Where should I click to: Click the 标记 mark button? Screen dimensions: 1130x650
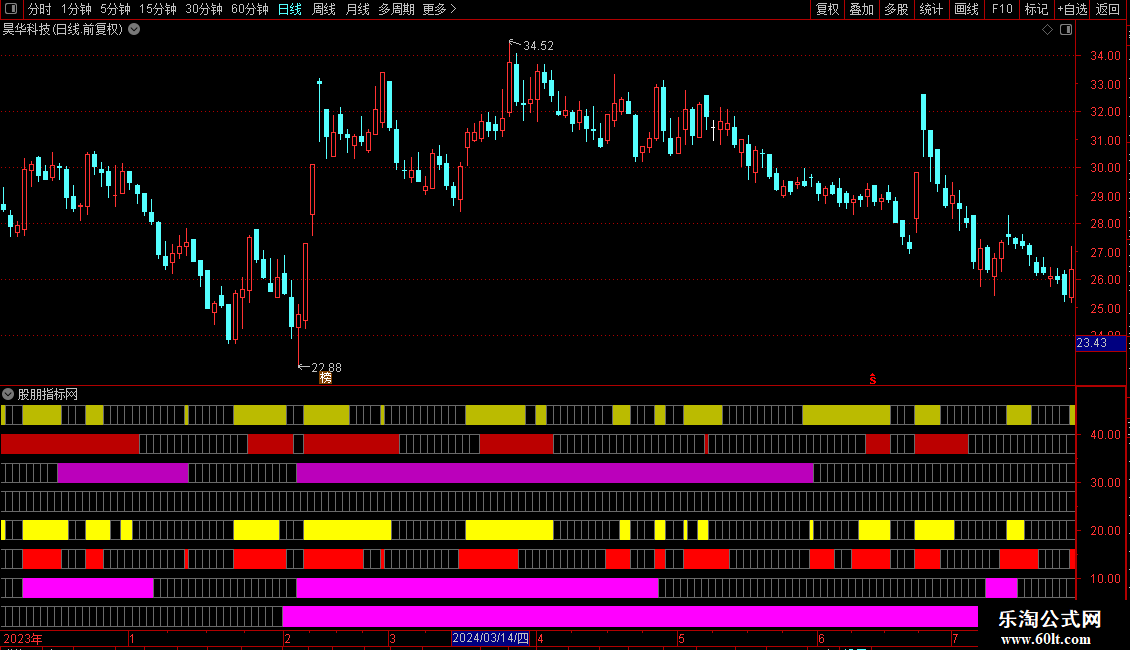coord(1036,9)
